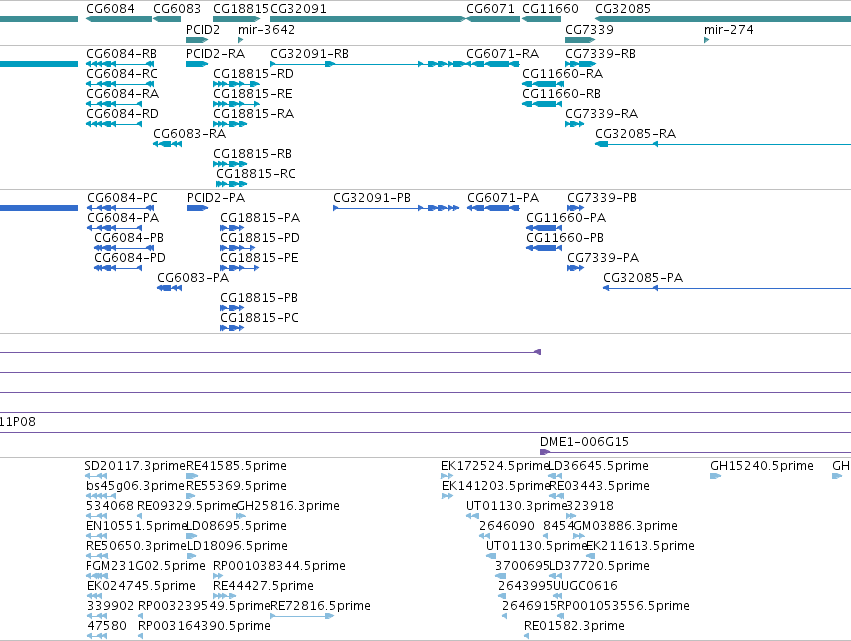Select EST RE44427.5prime
851x641 pixels.
[263, 586]
